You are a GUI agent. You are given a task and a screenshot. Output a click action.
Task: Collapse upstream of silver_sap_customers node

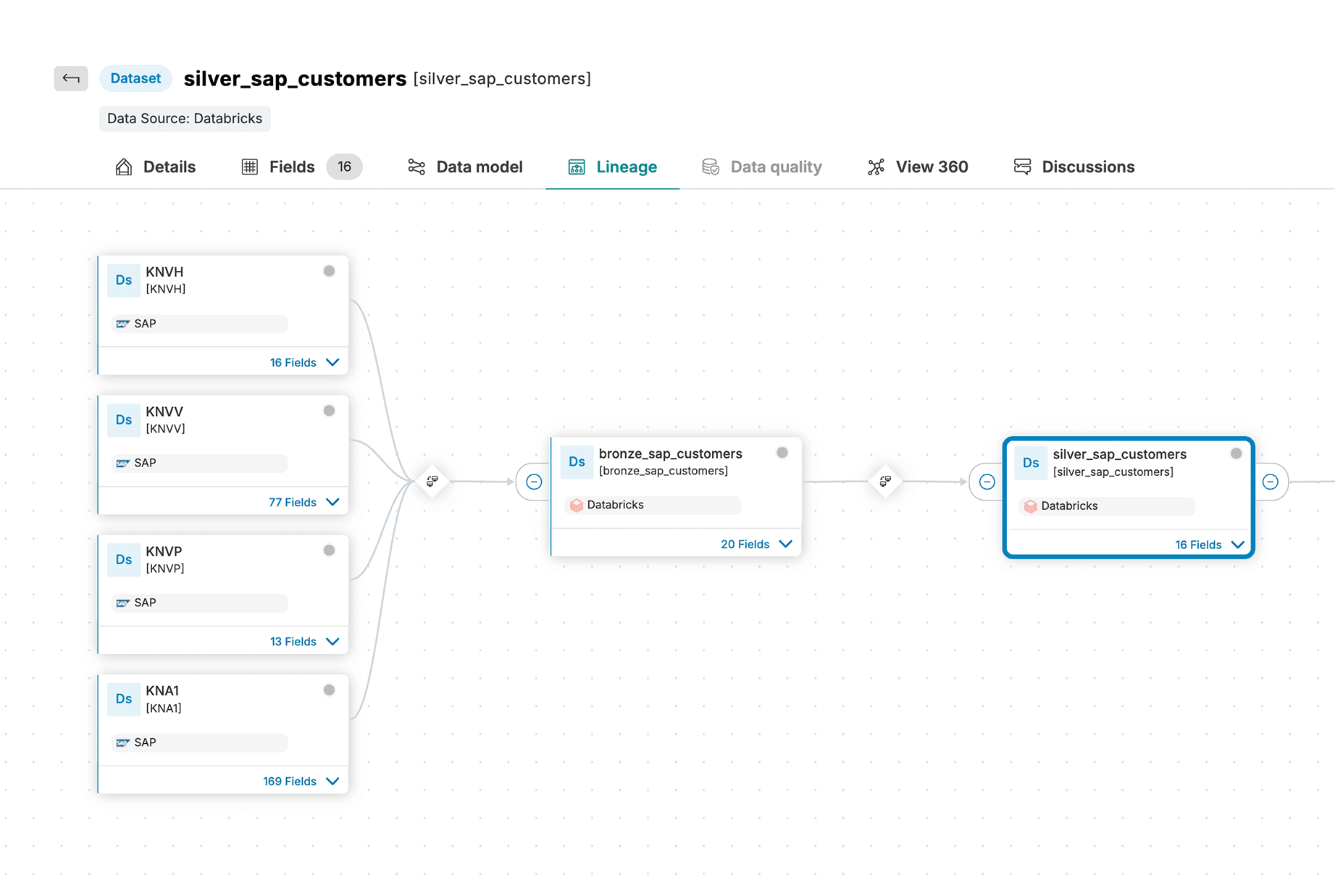987,482
